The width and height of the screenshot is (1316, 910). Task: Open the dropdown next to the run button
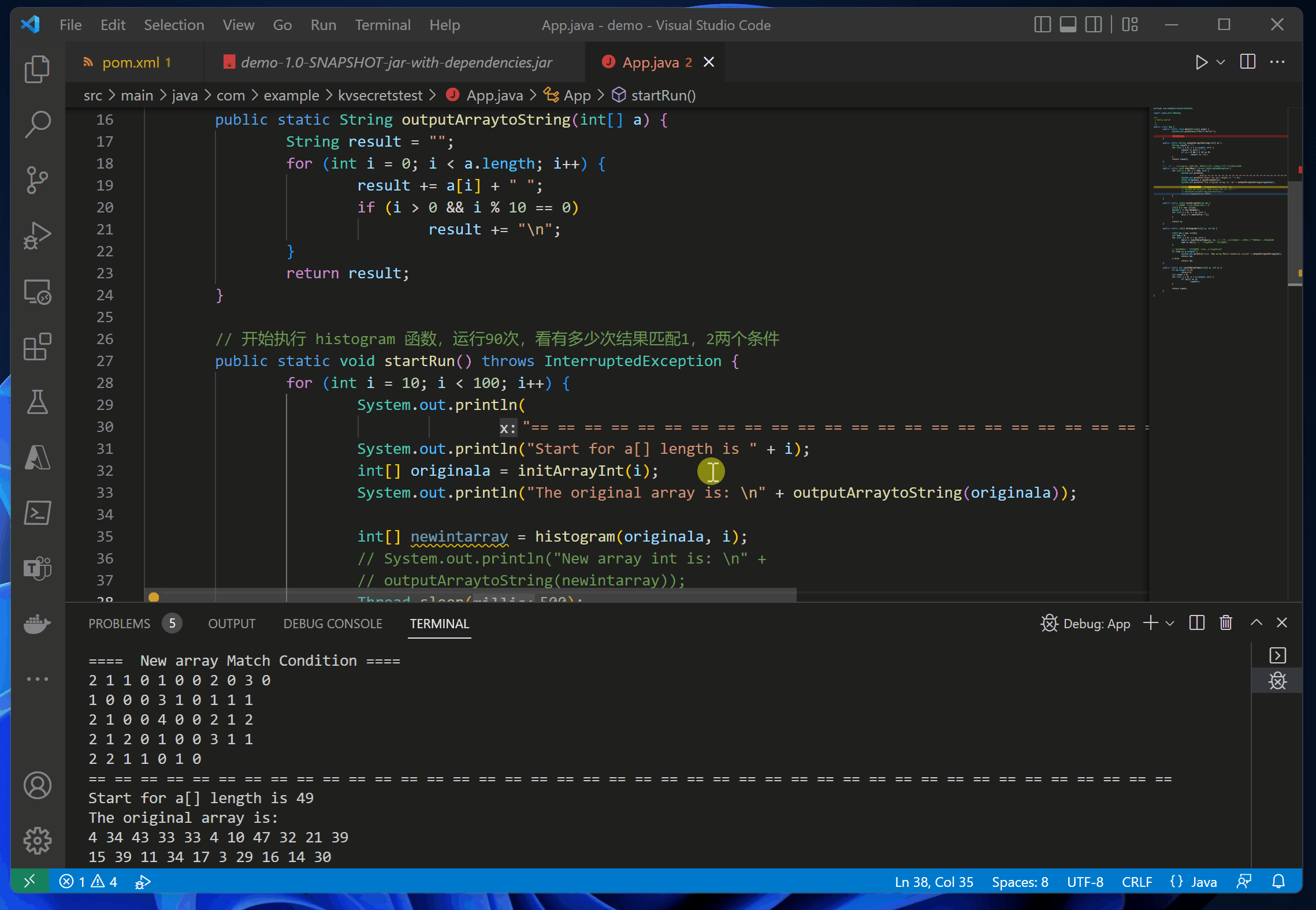pos(1221,62)
